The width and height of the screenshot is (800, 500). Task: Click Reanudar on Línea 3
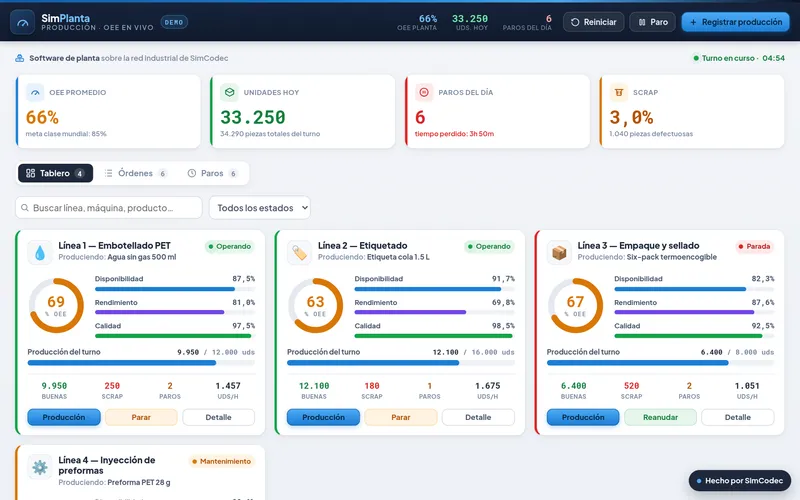(x=660, y=417)
